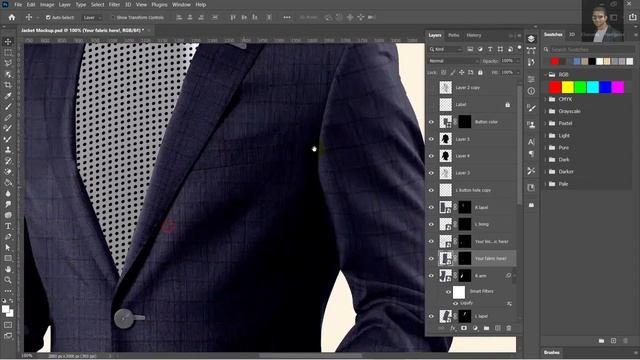The width and height of the screenshot is (640, 360).
Task: Toggle visibility of the Liquify filter
Action: coord(455,303)
